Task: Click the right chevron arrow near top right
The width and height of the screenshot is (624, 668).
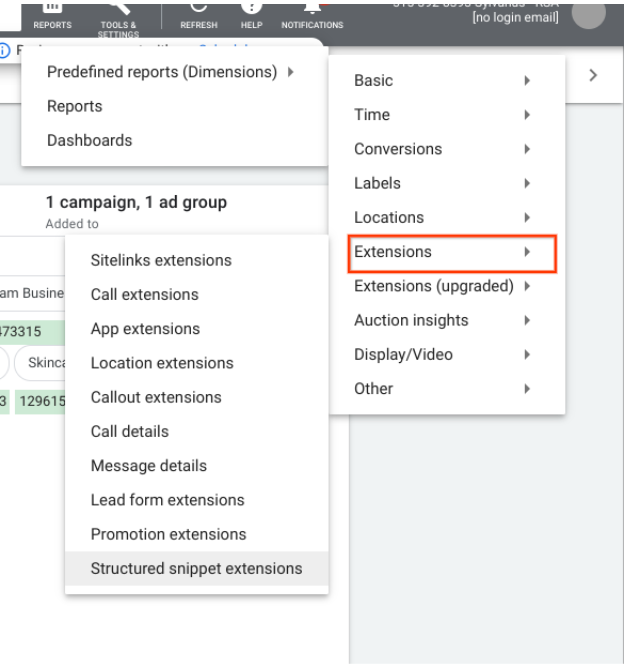Action: coord(593,76)
